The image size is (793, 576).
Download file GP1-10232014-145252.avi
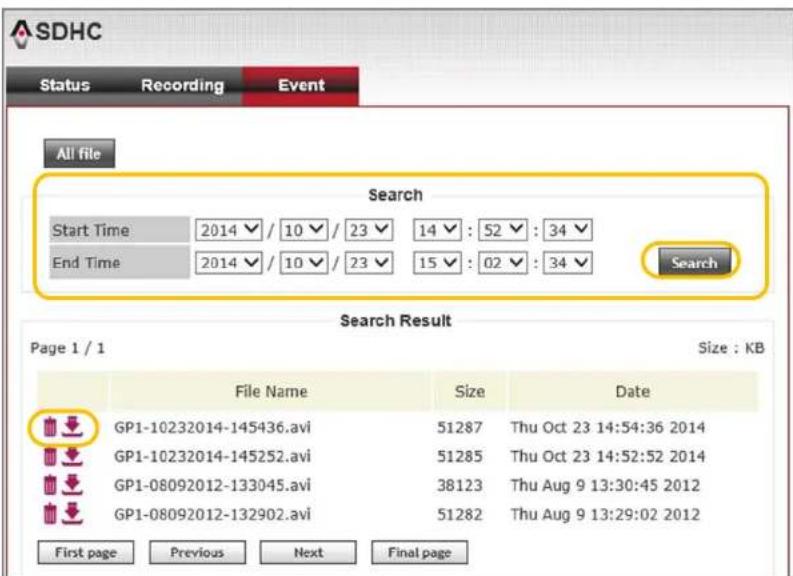pyautogui.click(x=72, y=456)
